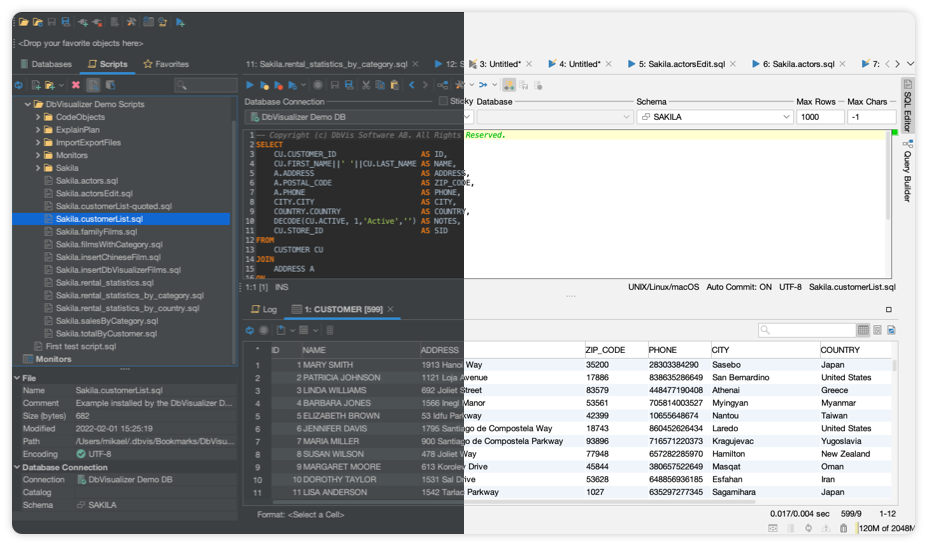Reload the scripts tree with refresh icon

point(19,85)
